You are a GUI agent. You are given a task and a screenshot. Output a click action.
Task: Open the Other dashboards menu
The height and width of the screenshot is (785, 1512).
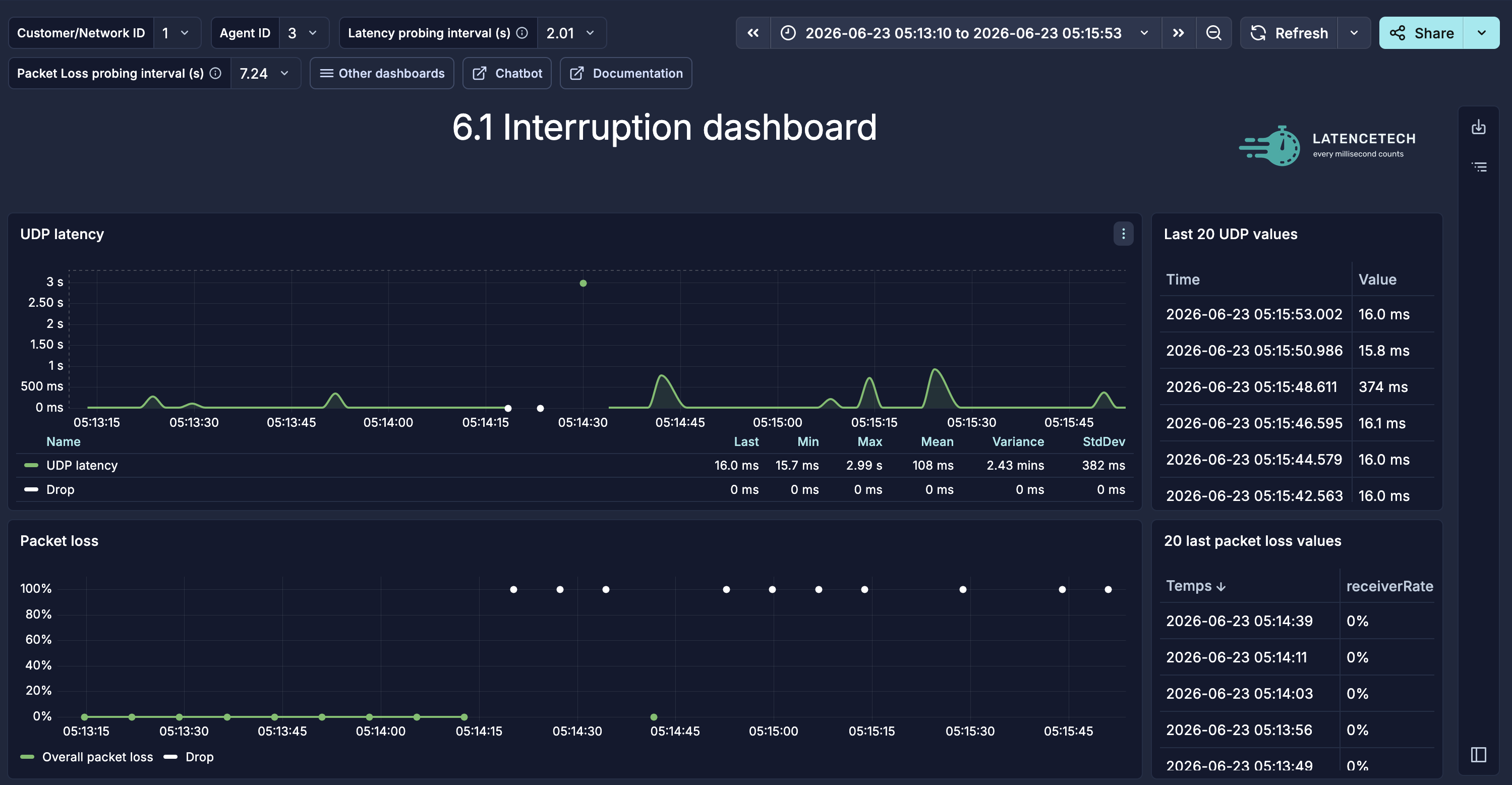[381, 73]
